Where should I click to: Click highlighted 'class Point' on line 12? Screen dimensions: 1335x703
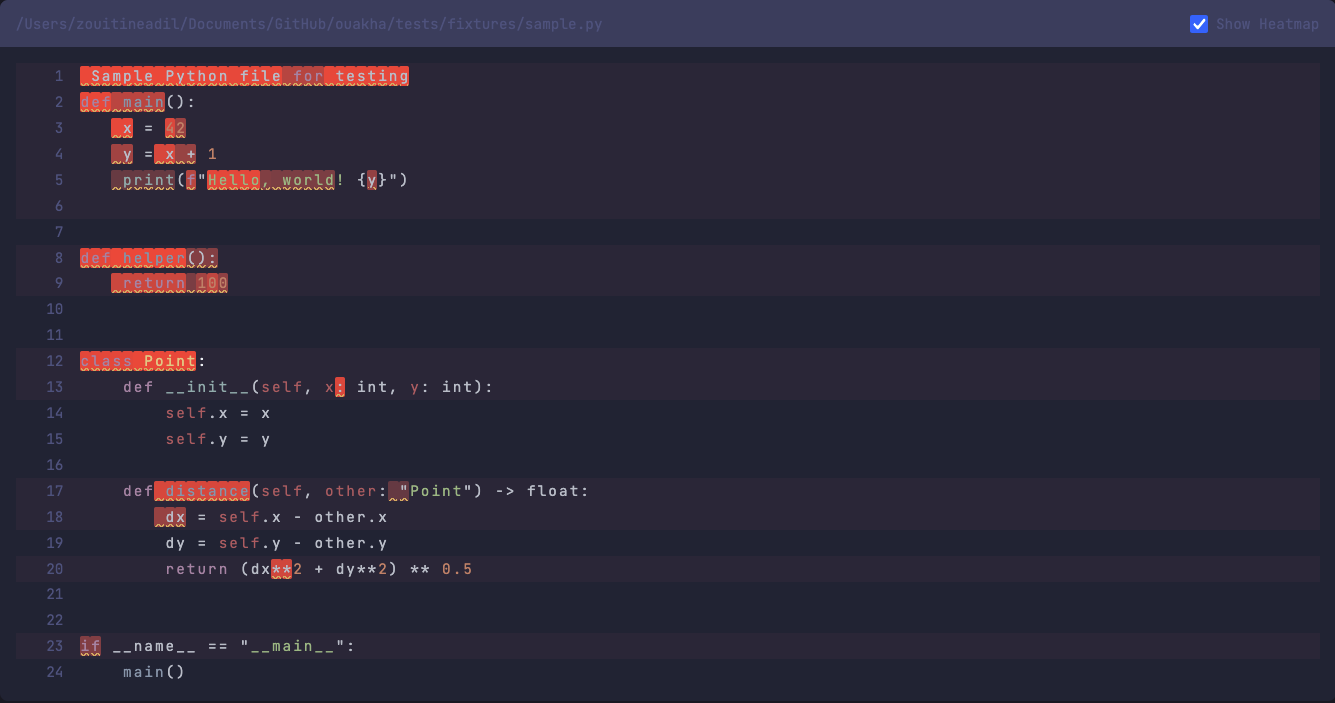138,361
